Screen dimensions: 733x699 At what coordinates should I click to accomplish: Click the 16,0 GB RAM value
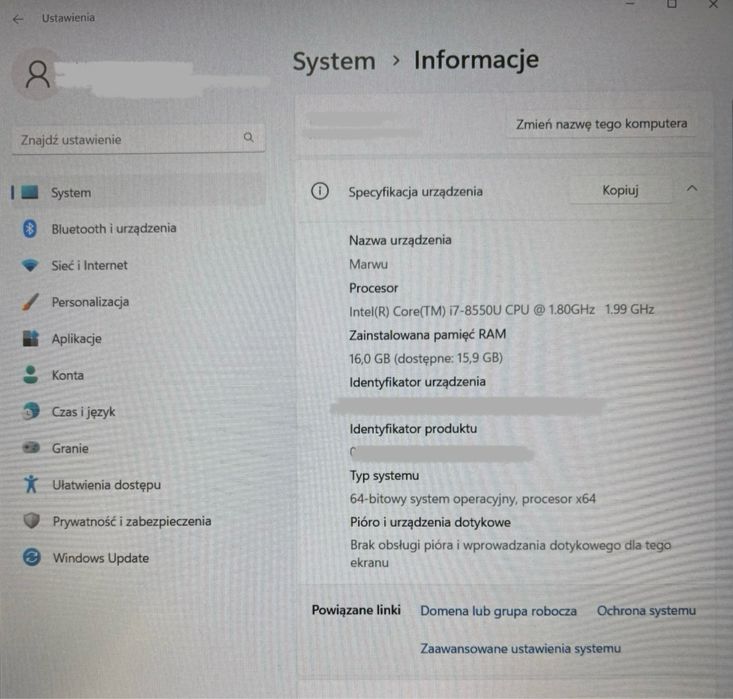point(426,358)
